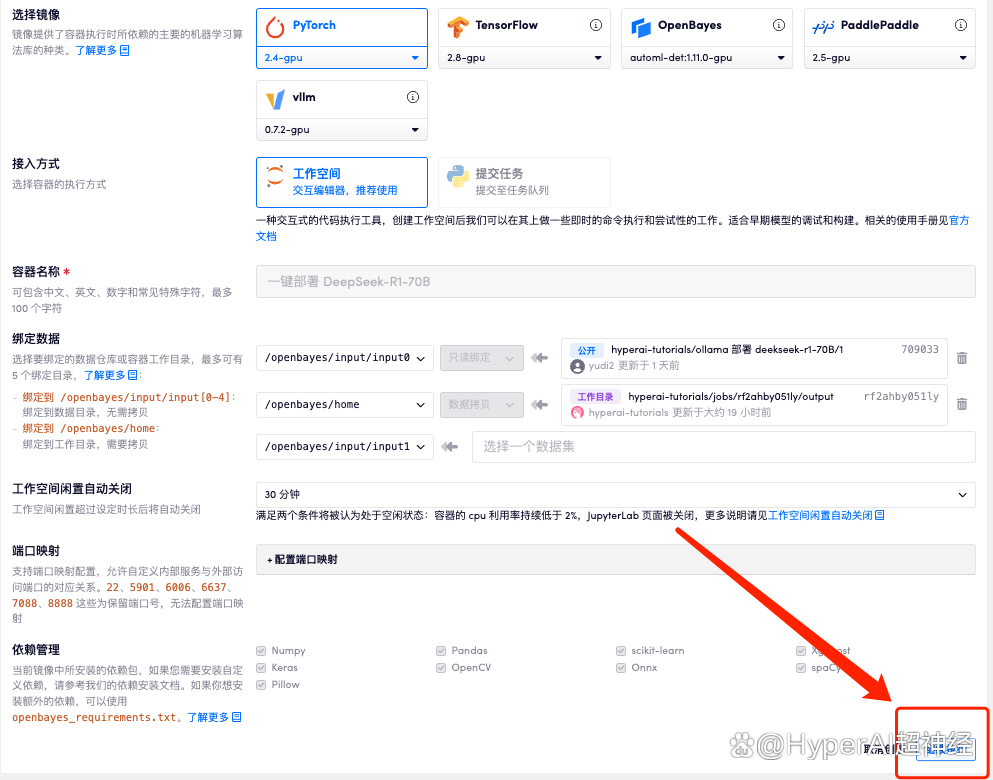Screen dimensions: 993x780
Task: Click the arrow icon beside input1 binding
Action: coord(450,446)
